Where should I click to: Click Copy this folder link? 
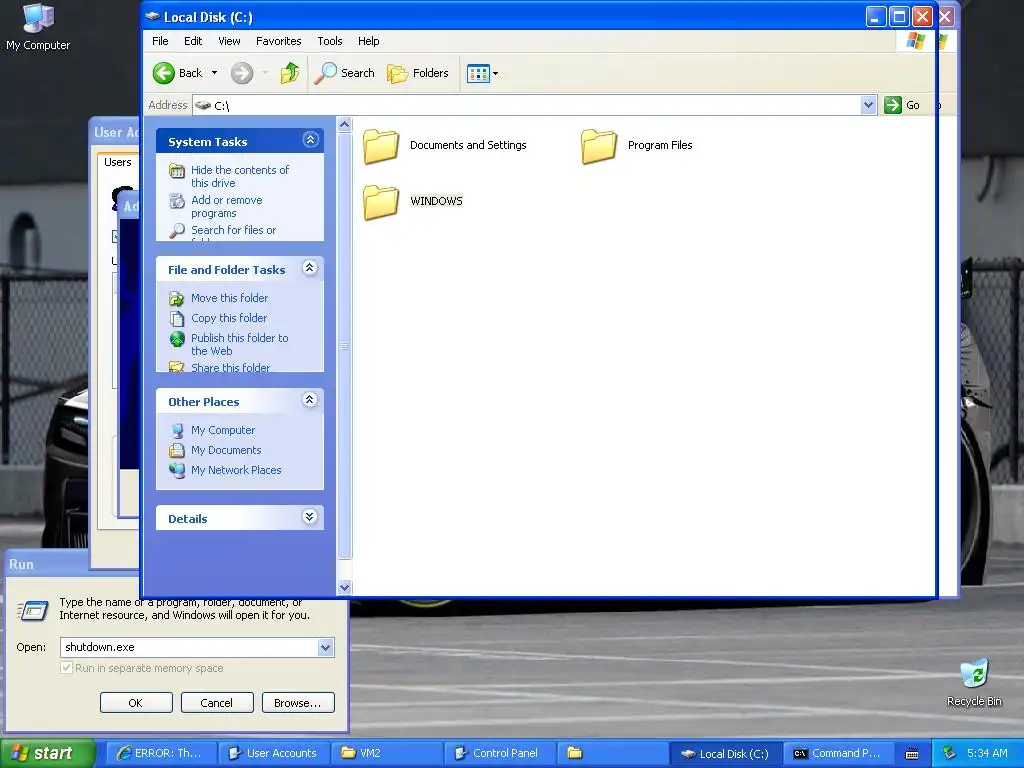[229, 318]
